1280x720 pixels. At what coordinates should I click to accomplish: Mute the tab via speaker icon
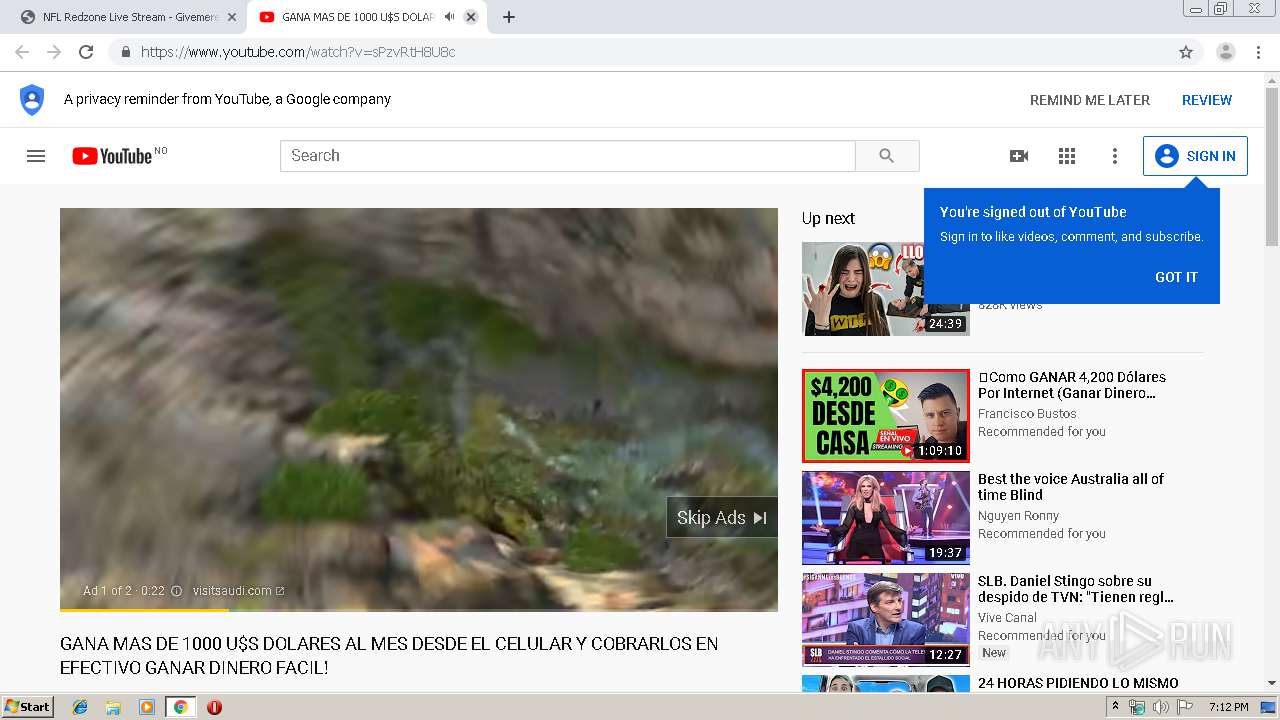click(449, 17)
